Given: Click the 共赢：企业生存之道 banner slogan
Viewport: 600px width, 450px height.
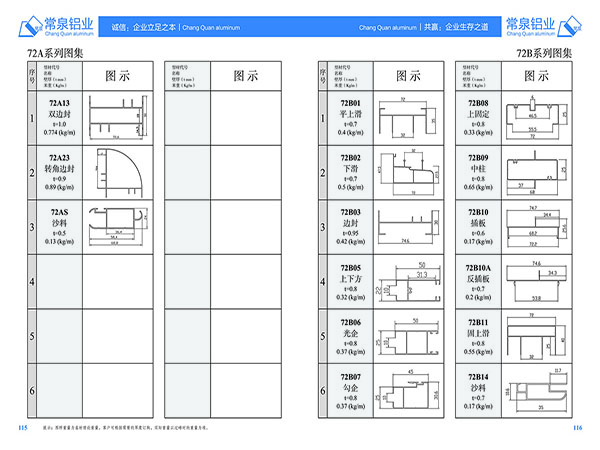Looking at the screenshot, I should pyautogui.click(x=456, y=27).
